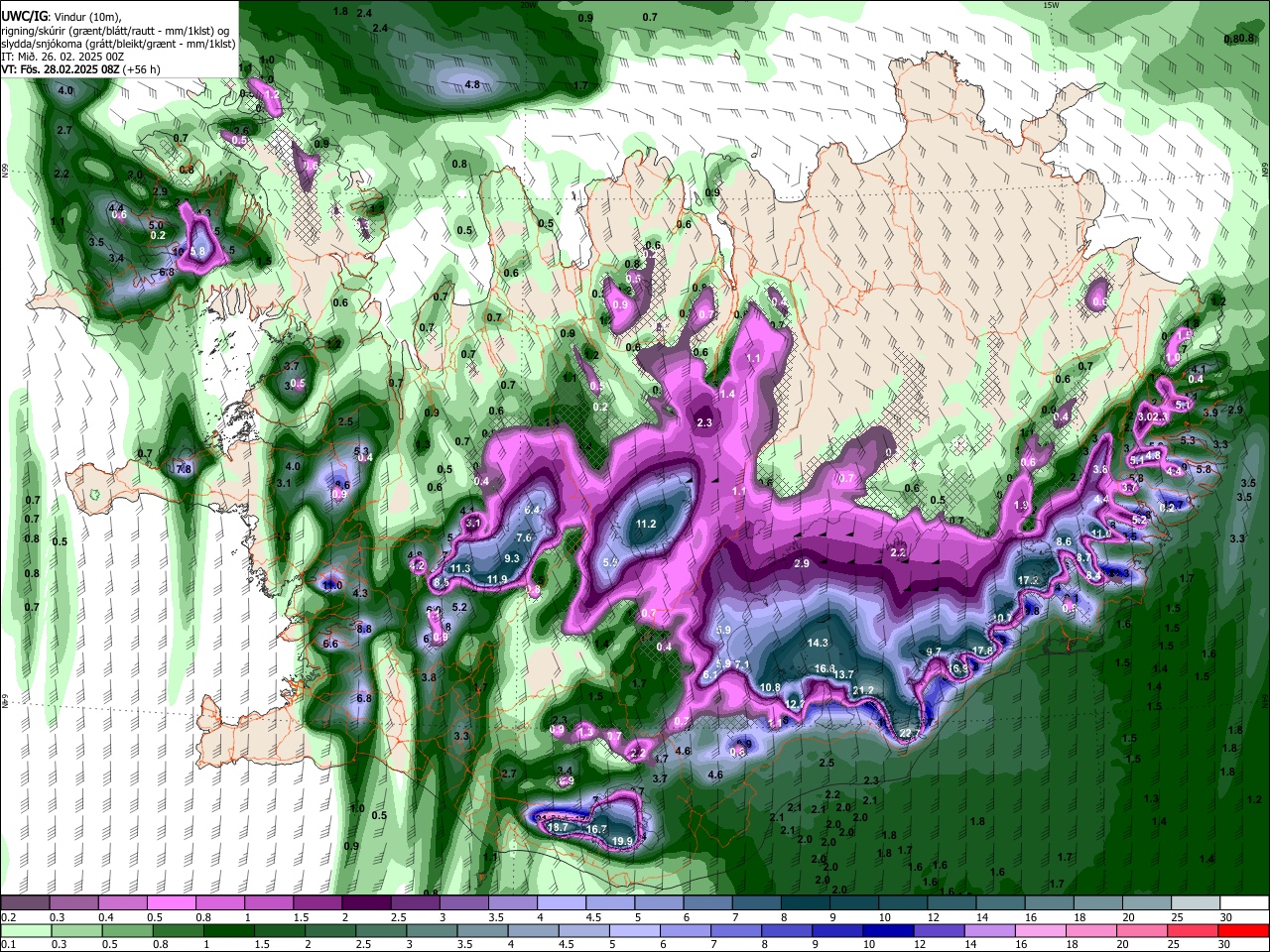This screenshot has height=952, width=1270.
Task: Click the 11.2 precipitation value on the map
Action: click(x=646, y=524)
